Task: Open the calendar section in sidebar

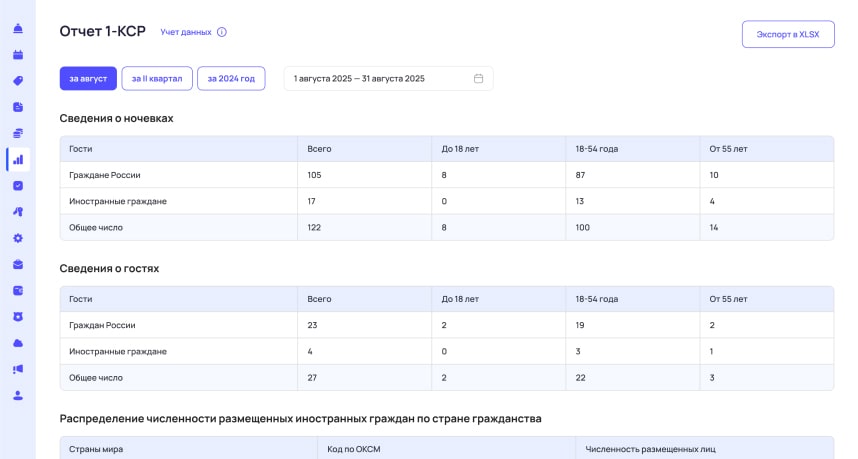Action: click(x=18, y=55)
